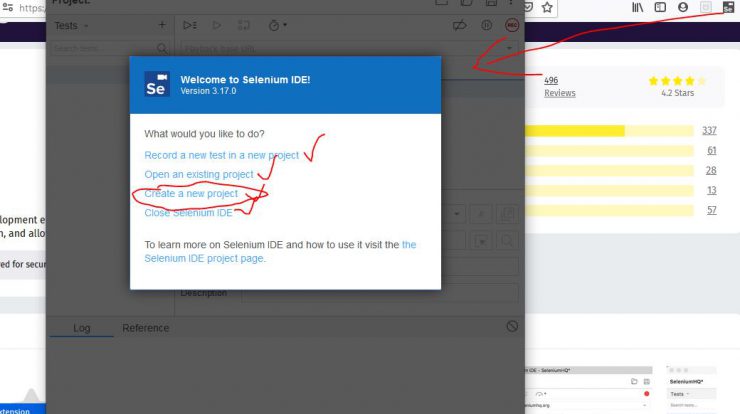
Task: Toggle pause on exceptions icon
Action: click(x=487, y=25)
